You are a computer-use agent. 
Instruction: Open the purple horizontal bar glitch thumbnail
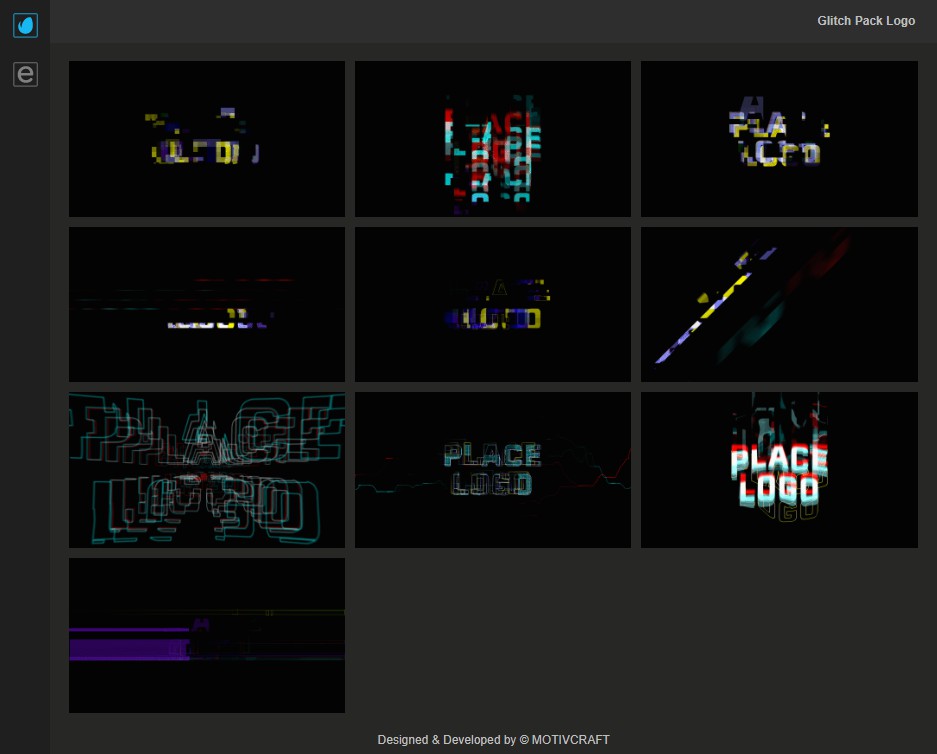pyautogui.click(x=207, y=635)
